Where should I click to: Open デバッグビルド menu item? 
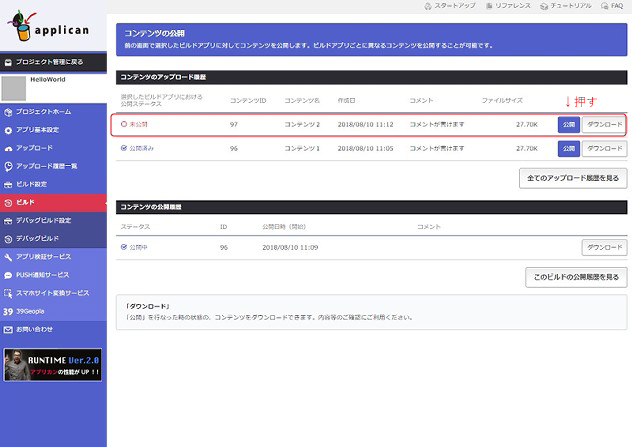pos(53,239)
